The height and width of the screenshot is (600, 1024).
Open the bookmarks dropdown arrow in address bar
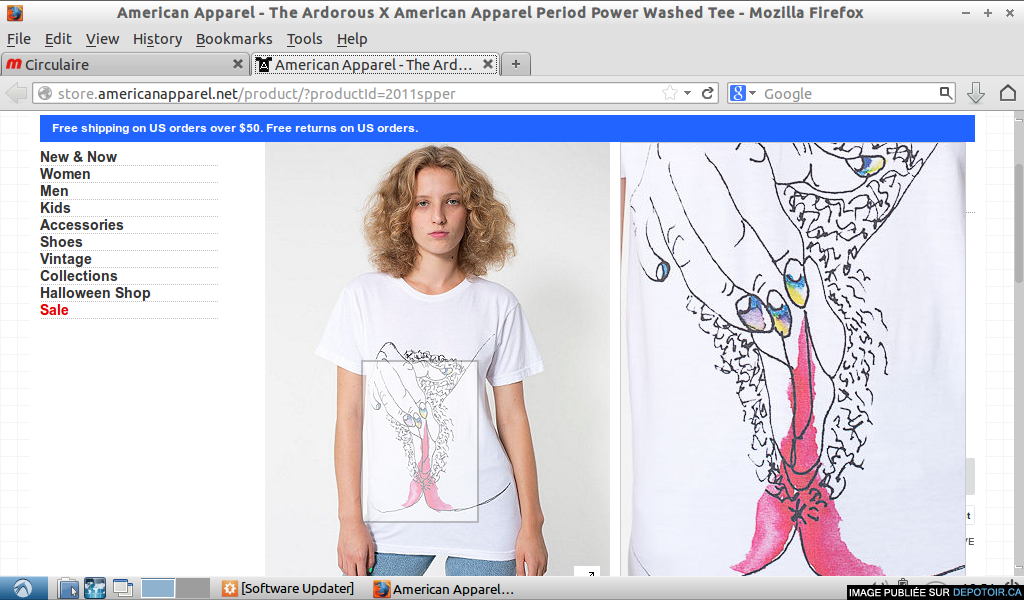pos(688,93)
